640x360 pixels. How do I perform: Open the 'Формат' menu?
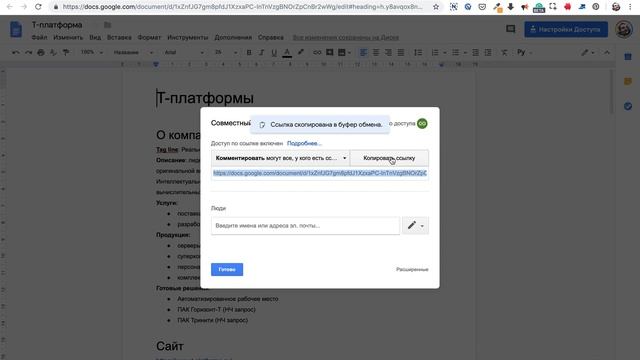tap(149, 37)
